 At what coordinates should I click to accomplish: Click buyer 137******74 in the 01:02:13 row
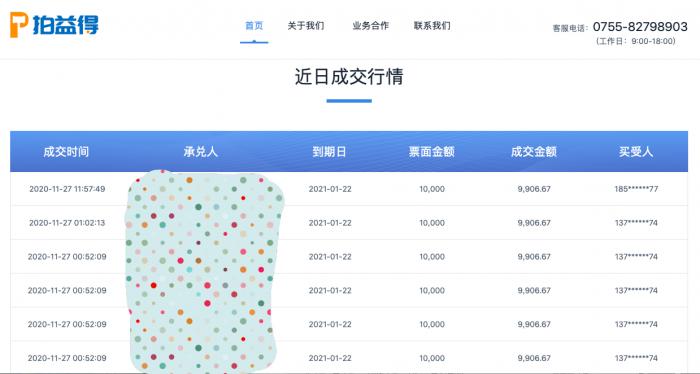(636, 223)
